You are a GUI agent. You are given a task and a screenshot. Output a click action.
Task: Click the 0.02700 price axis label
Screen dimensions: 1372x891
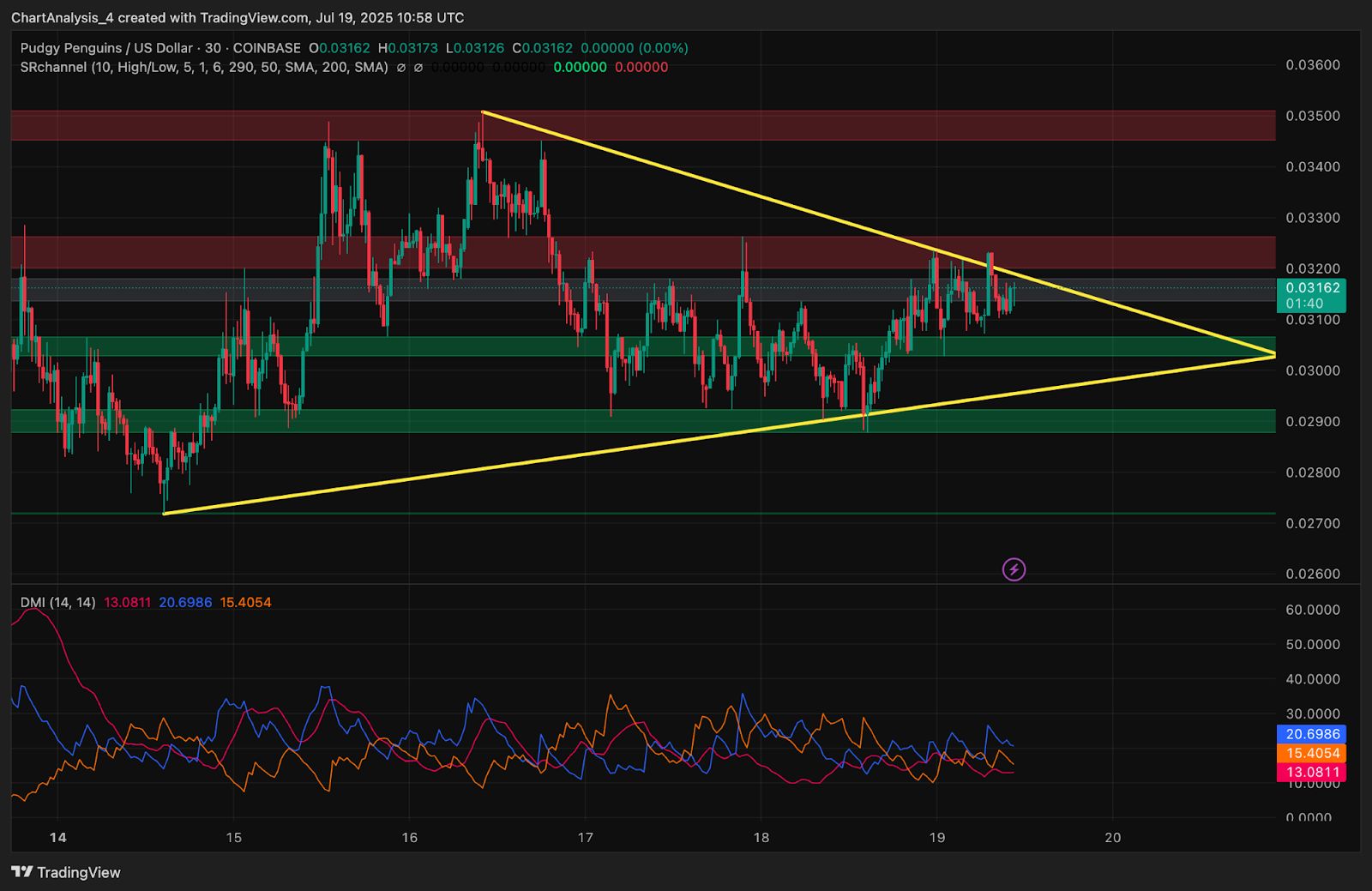coord(1313,523)
